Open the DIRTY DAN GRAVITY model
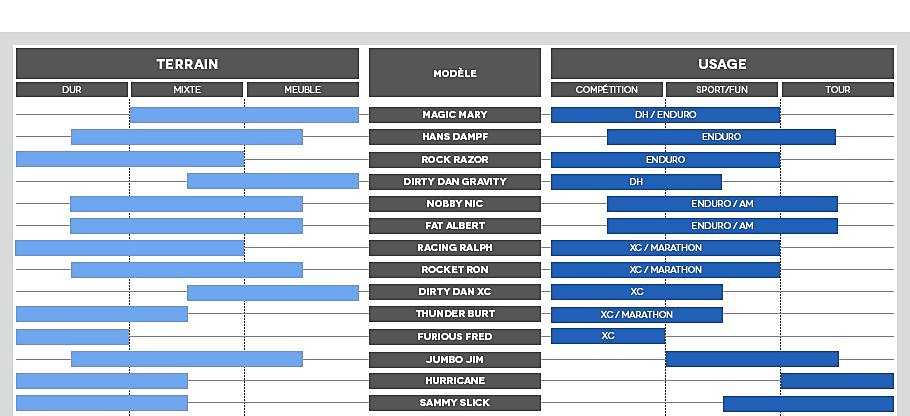Image resolution: width=910 pixels, height=416 pixels. [x=455, y=182]
